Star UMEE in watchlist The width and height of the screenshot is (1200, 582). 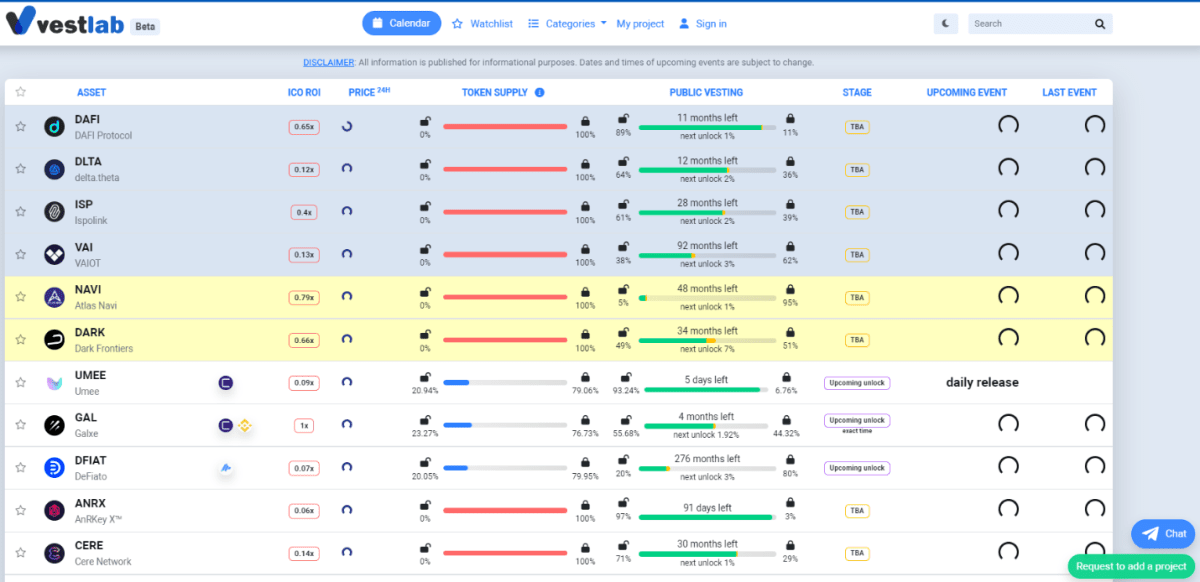point(20,382)
